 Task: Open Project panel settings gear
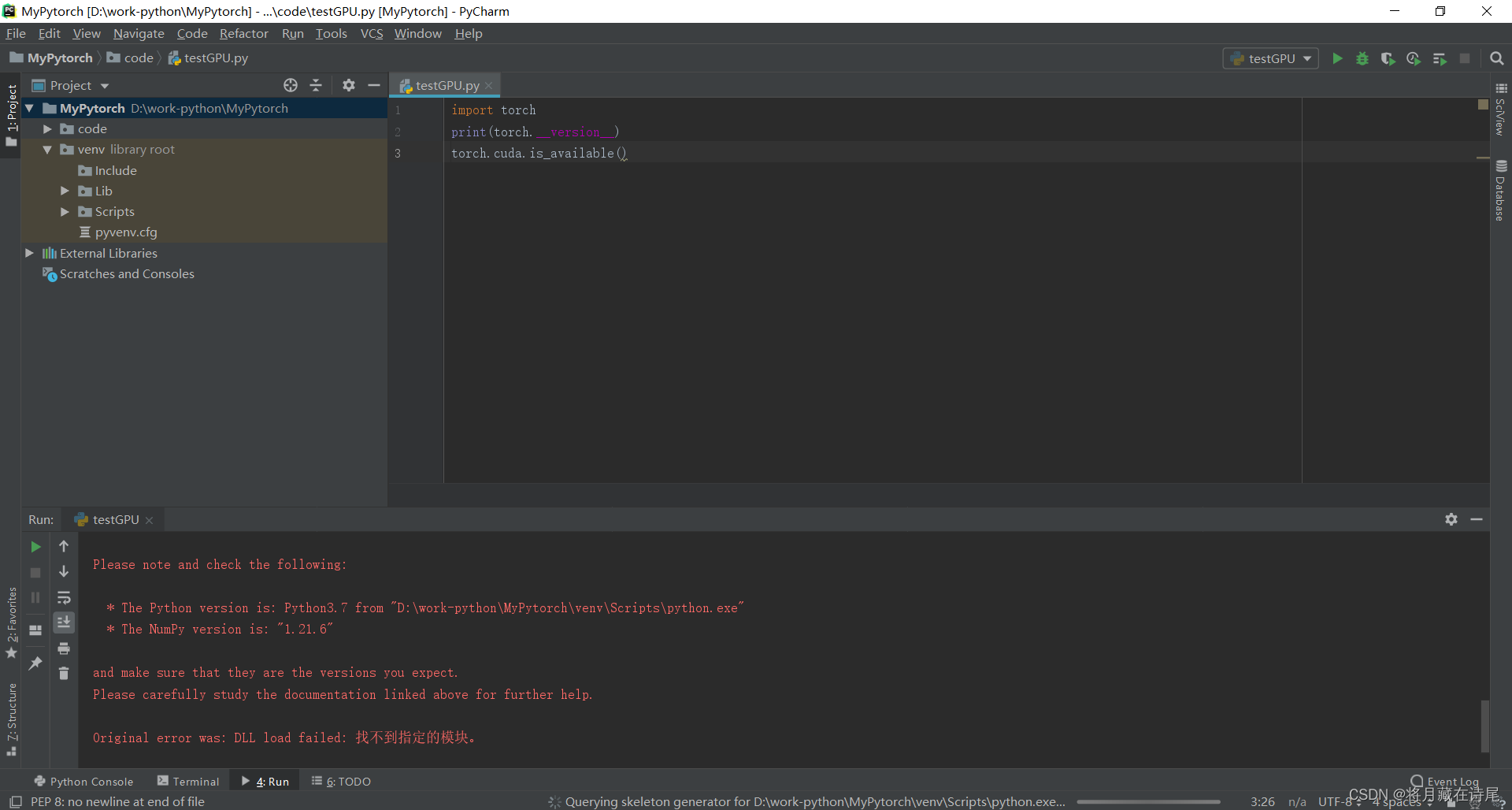(349, 85)
